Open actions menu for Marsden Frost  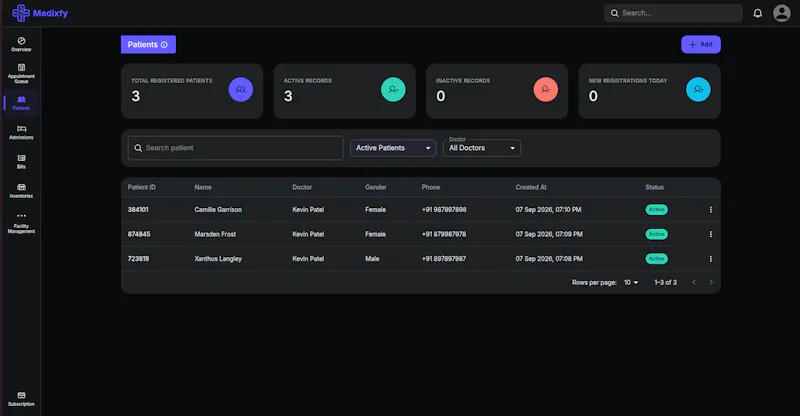pyautogui.click(x=711, y=234)
